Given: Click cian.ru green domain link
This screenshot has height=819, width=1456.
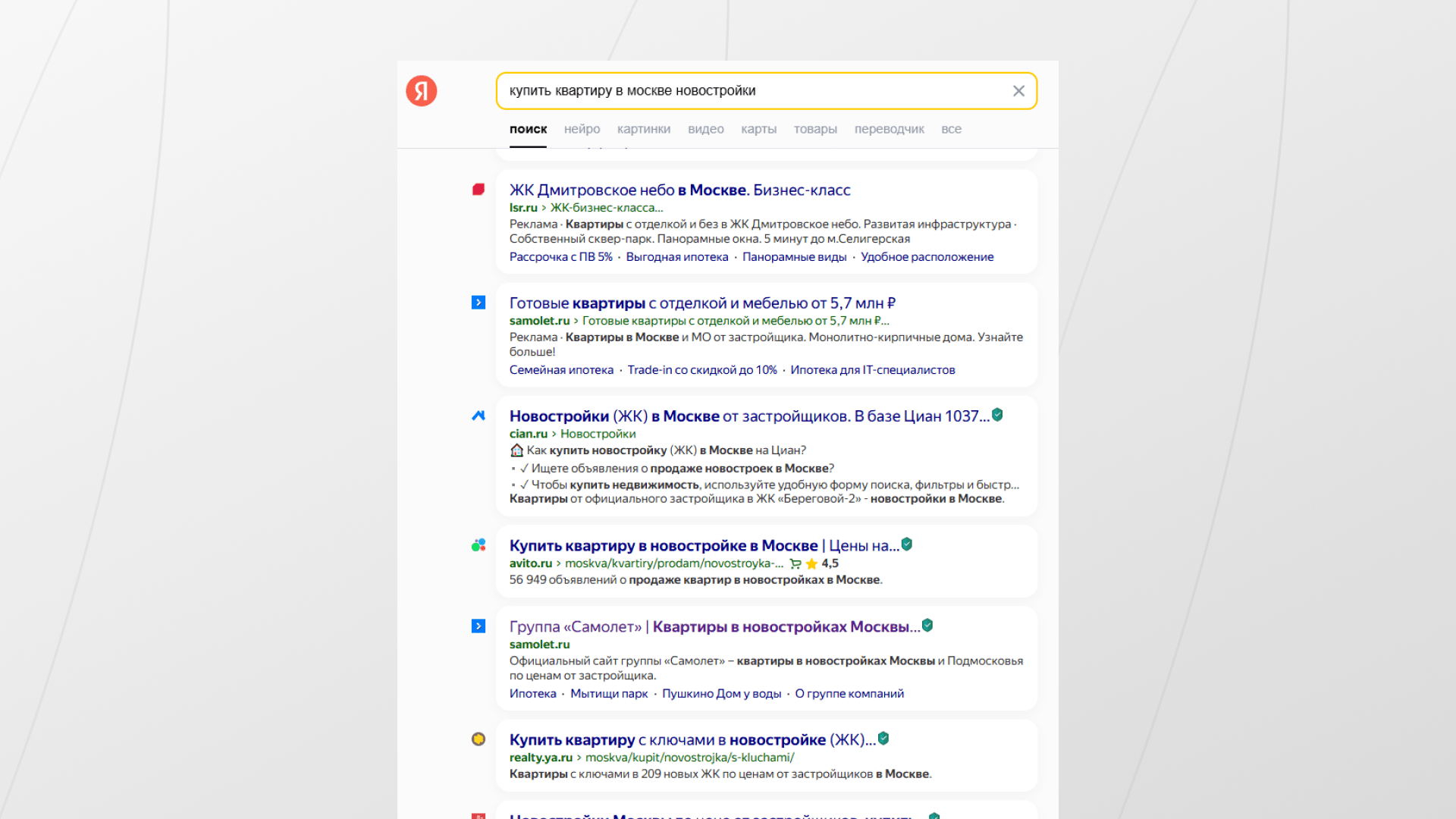Looking at the screenshot, I should [x=528, y=434].
